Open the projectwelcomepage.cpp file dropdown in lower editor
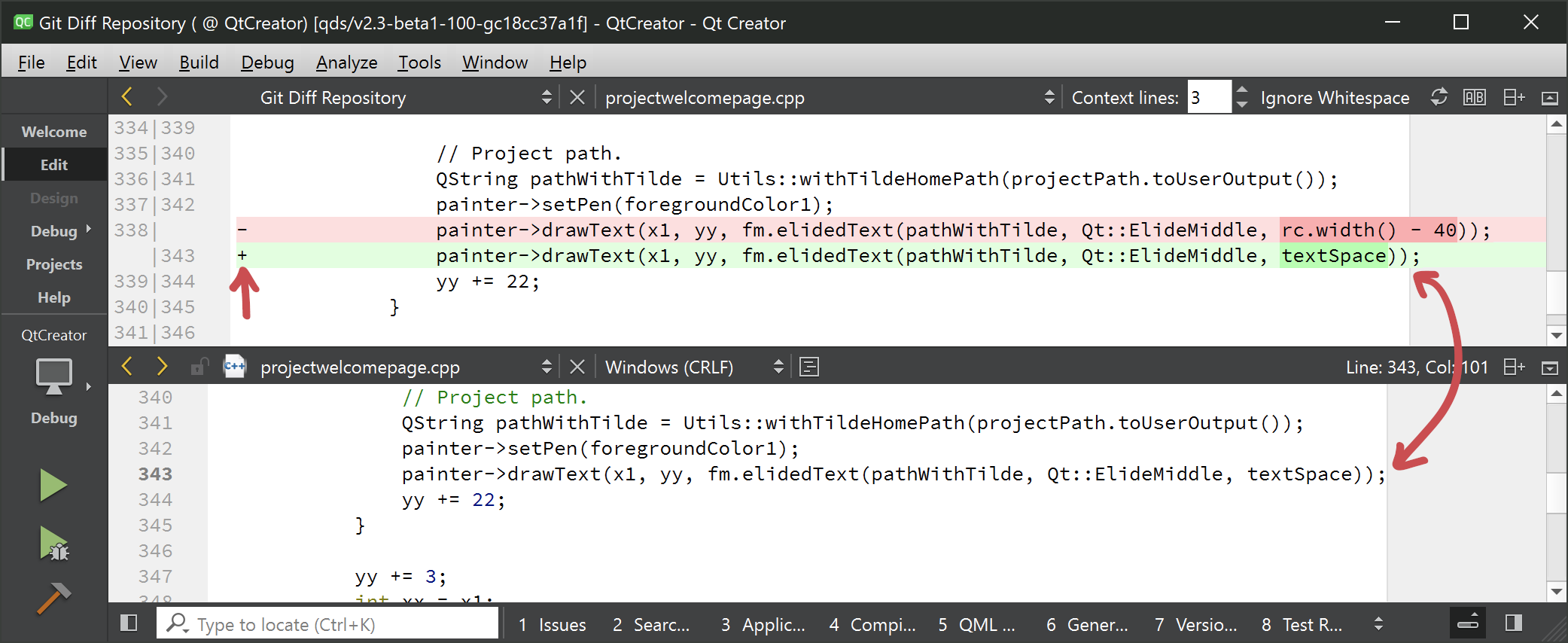The width and height of the screenshot is (1568, 643). (547, 367)
